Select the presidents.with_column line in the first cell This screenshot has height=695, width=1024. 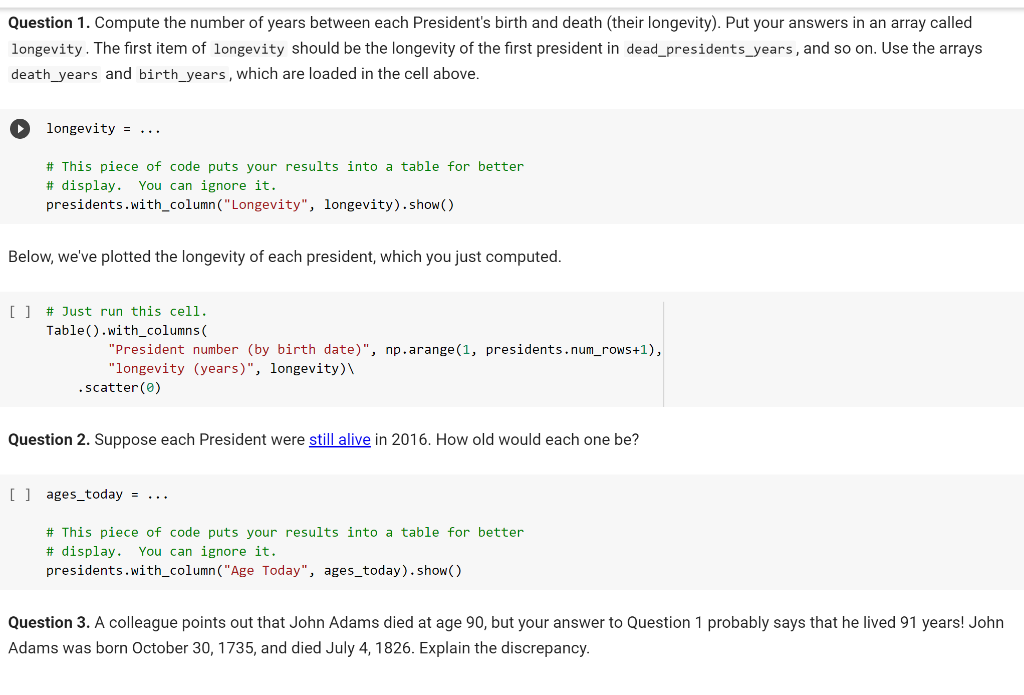(250, 204)
